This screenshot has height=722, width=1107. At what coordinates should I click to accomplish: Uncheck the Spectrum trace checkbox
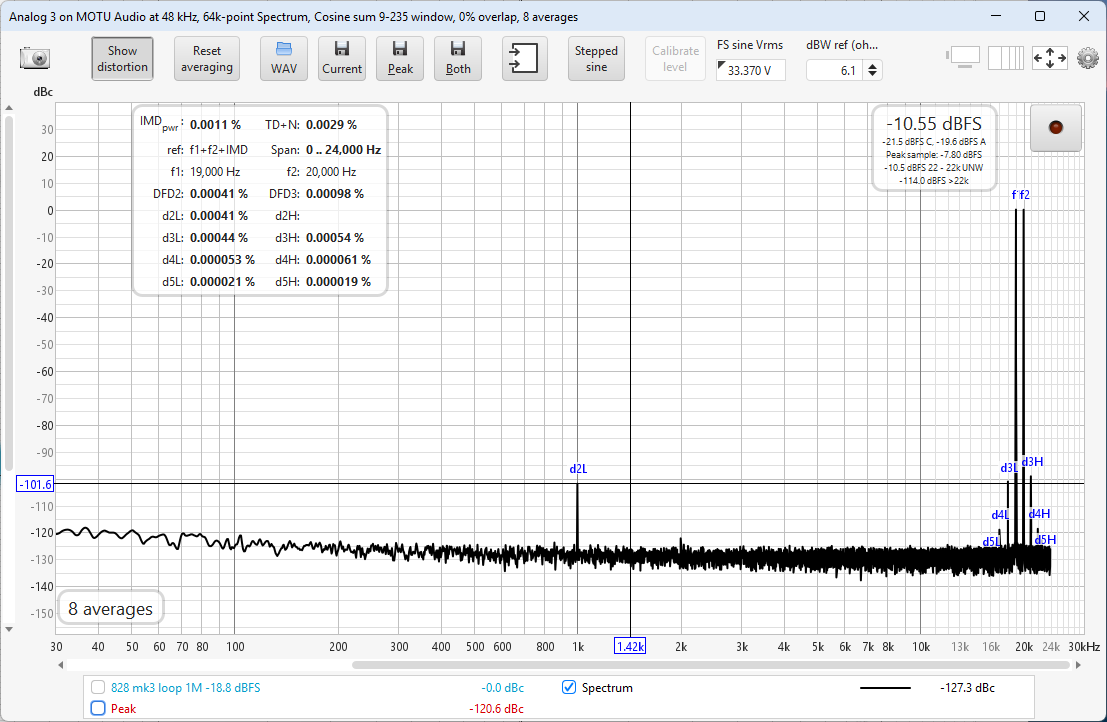[x=568, y=687]
